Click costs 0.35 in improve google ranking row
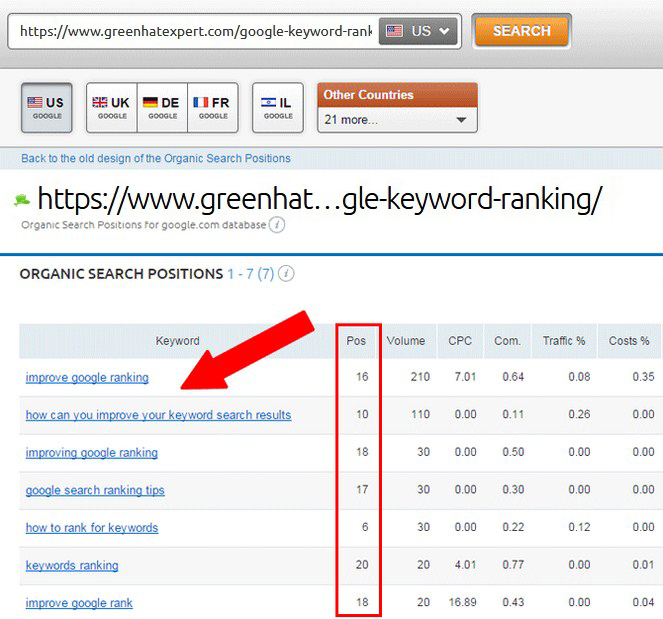 point(643,377)
